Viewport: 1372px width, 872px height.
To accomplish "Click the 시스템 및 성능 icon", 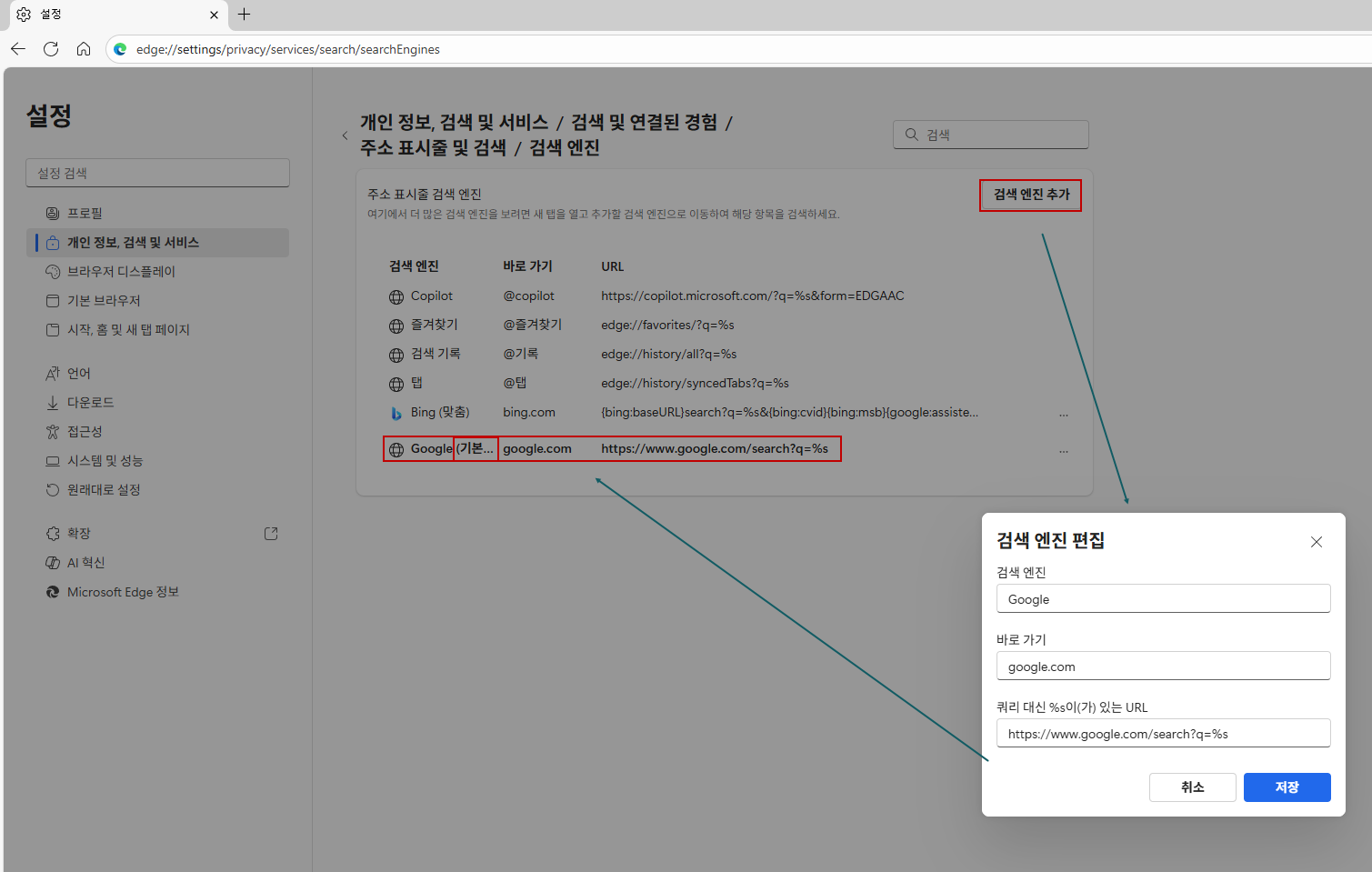I will 53,461.
